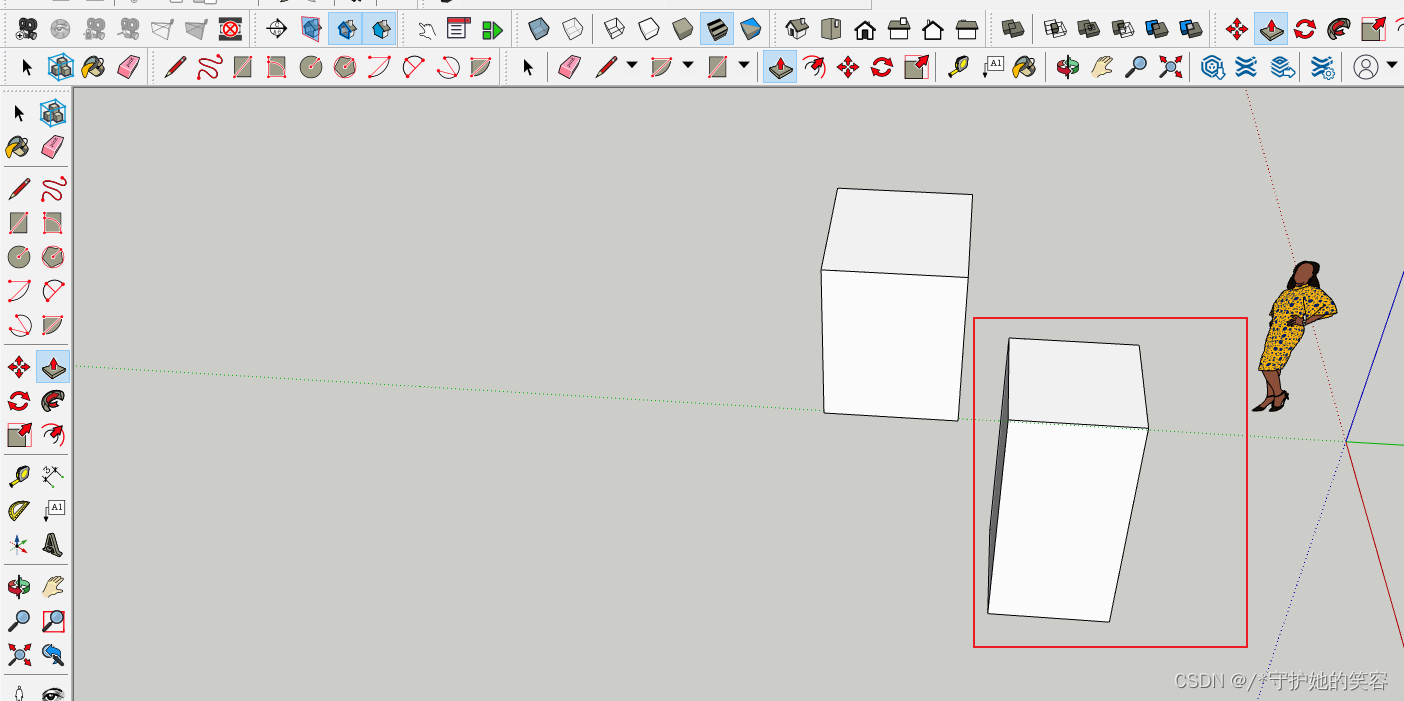Switch to Front view
Screen dimensions: 1404x701
click(865, 29)
